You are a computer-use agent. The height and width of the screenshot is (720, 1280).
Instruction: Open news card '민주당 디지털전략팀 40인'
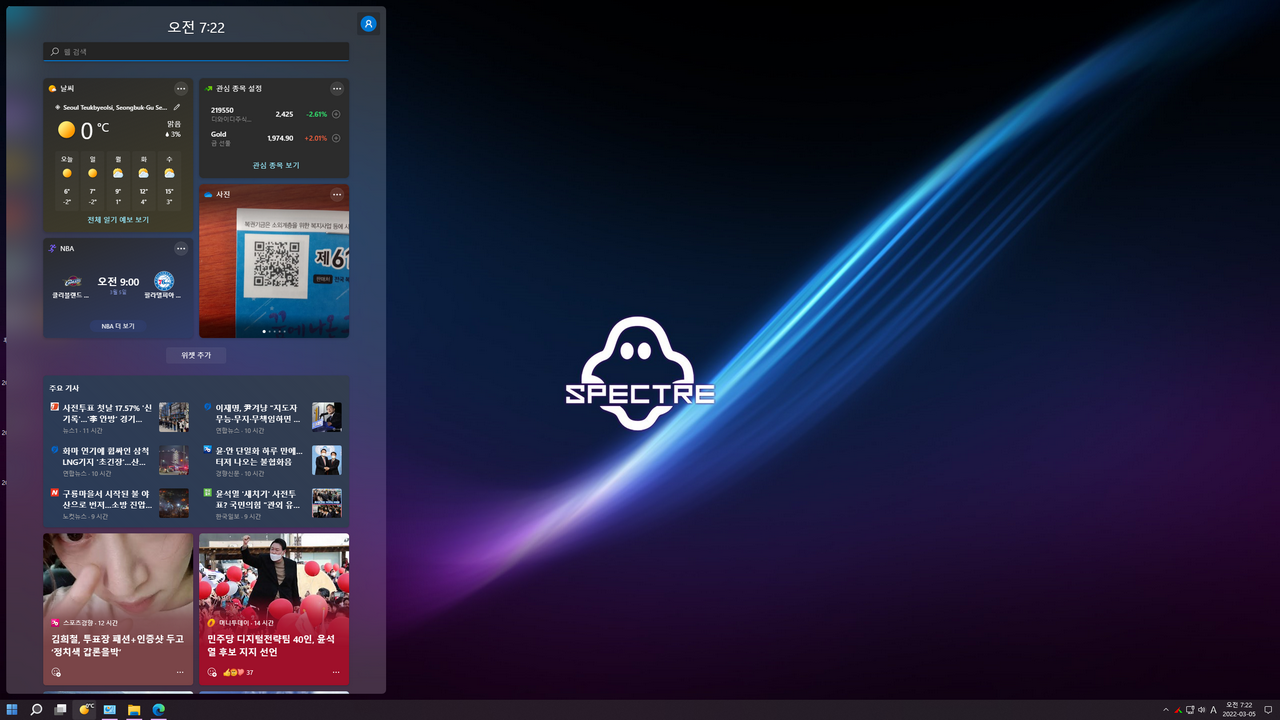pyautogui.click(x=274, y=609)
